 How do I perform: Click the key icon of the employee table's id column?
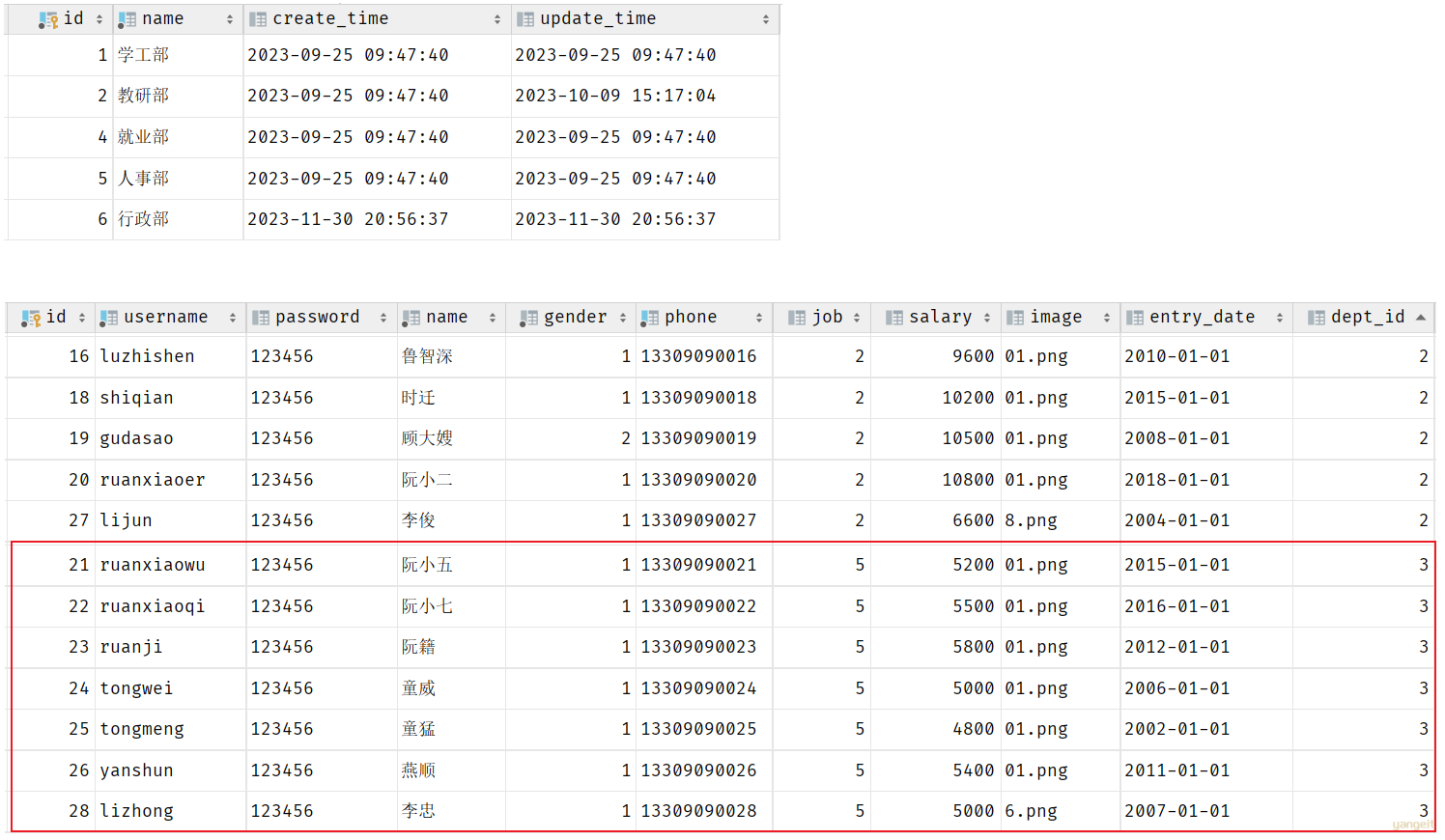tap(31, 318)
